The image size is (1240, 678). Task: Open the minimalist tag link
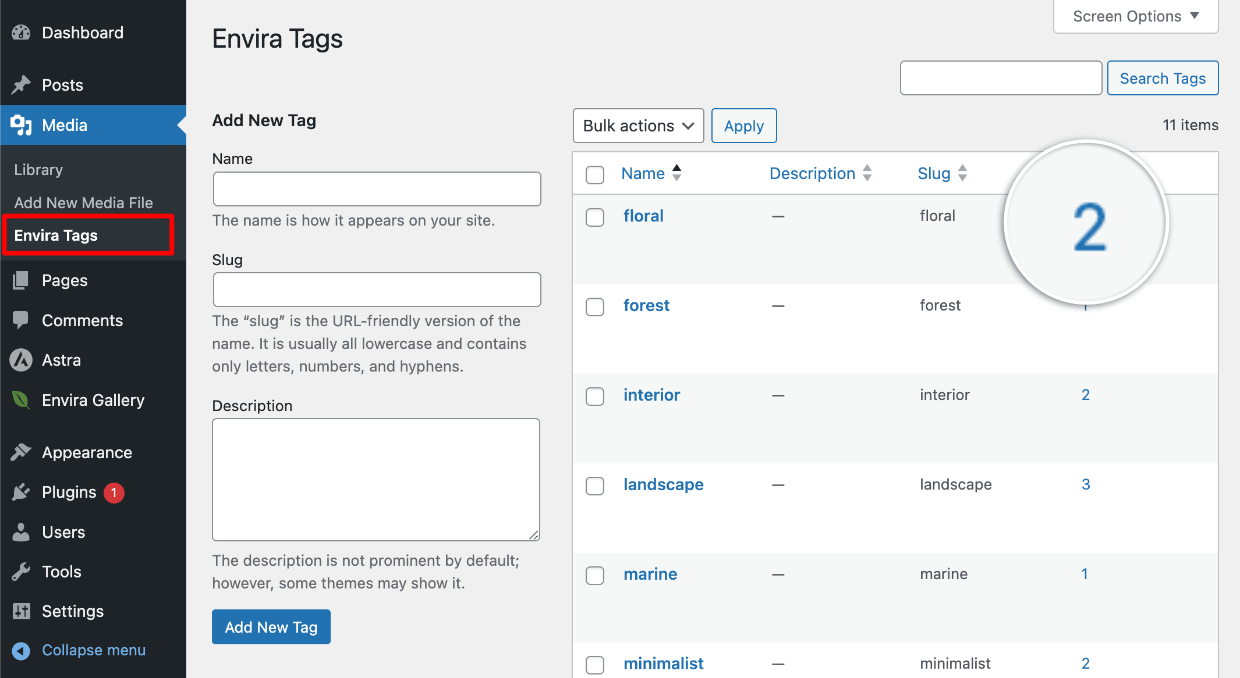pyautogui.click(x=663, y=663)
